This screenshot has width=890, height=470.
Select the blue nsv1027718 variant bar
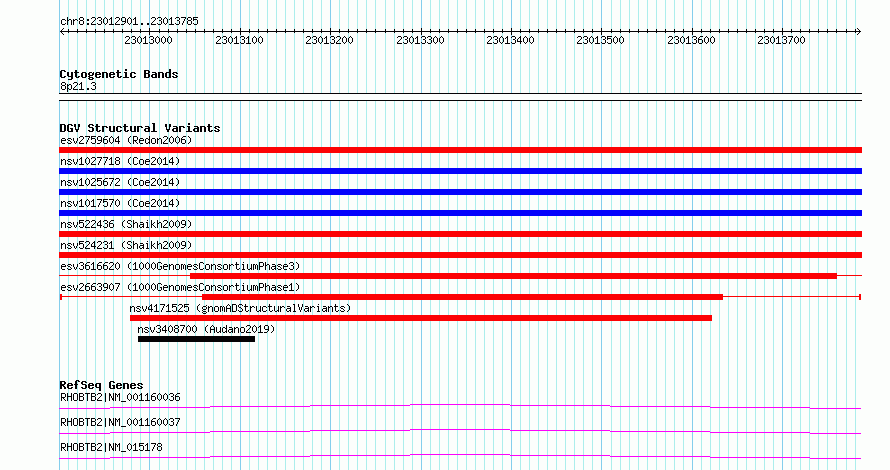(x=460, y=171)
